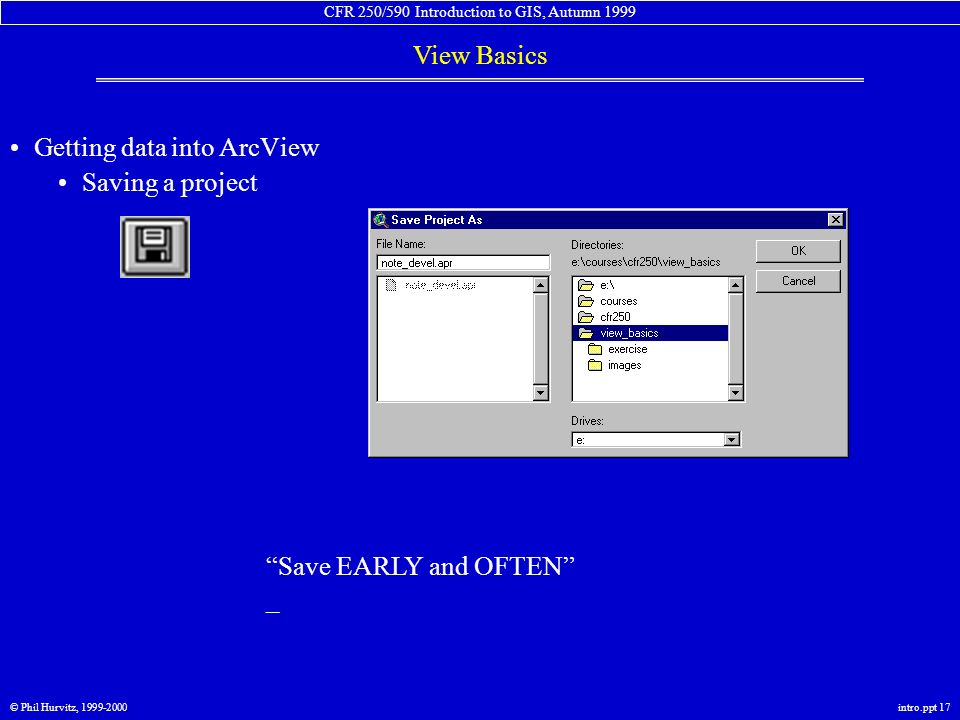Select the images directory
The width and height of the screenshot is (960, 720).
click(624, 365)
